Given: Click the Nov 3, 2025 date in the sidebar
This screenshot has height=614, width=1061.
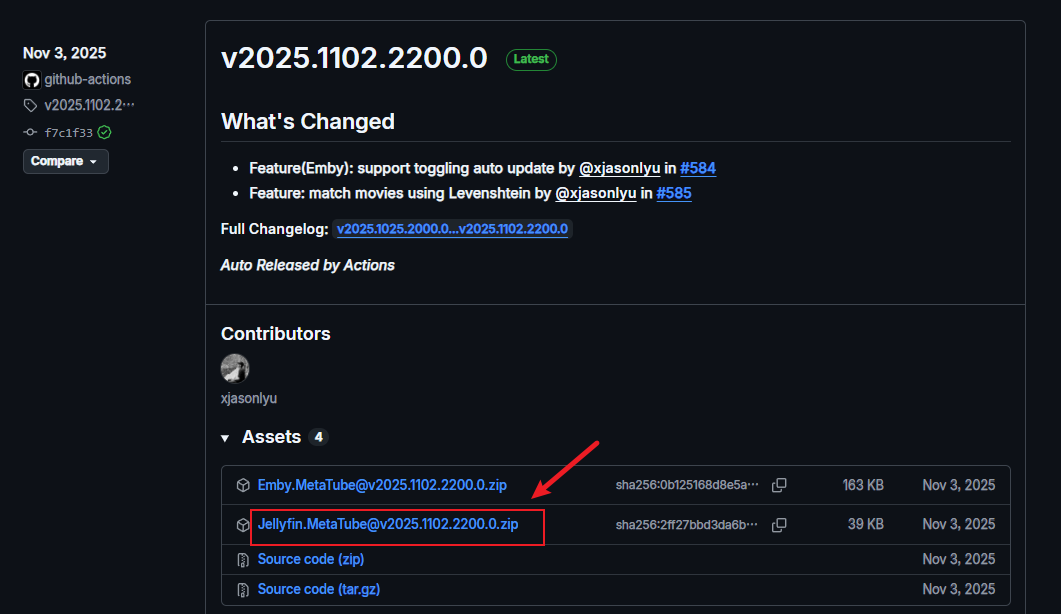Looking at the screenshot, I should [64, 53].
